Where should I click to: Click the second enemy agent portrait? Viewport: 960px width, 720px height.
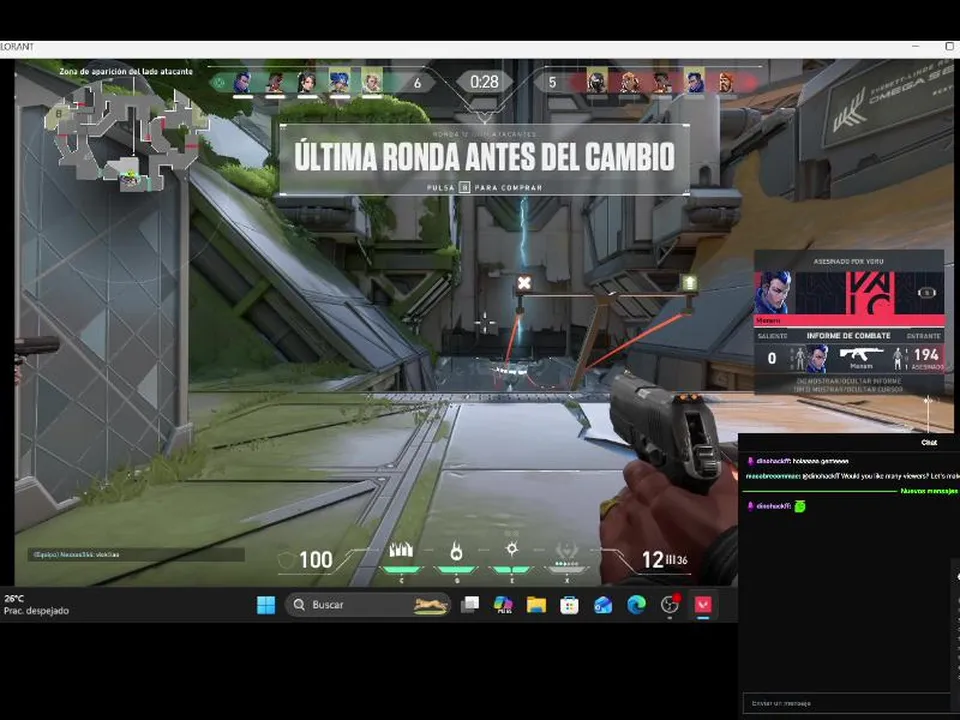[629, 81]
